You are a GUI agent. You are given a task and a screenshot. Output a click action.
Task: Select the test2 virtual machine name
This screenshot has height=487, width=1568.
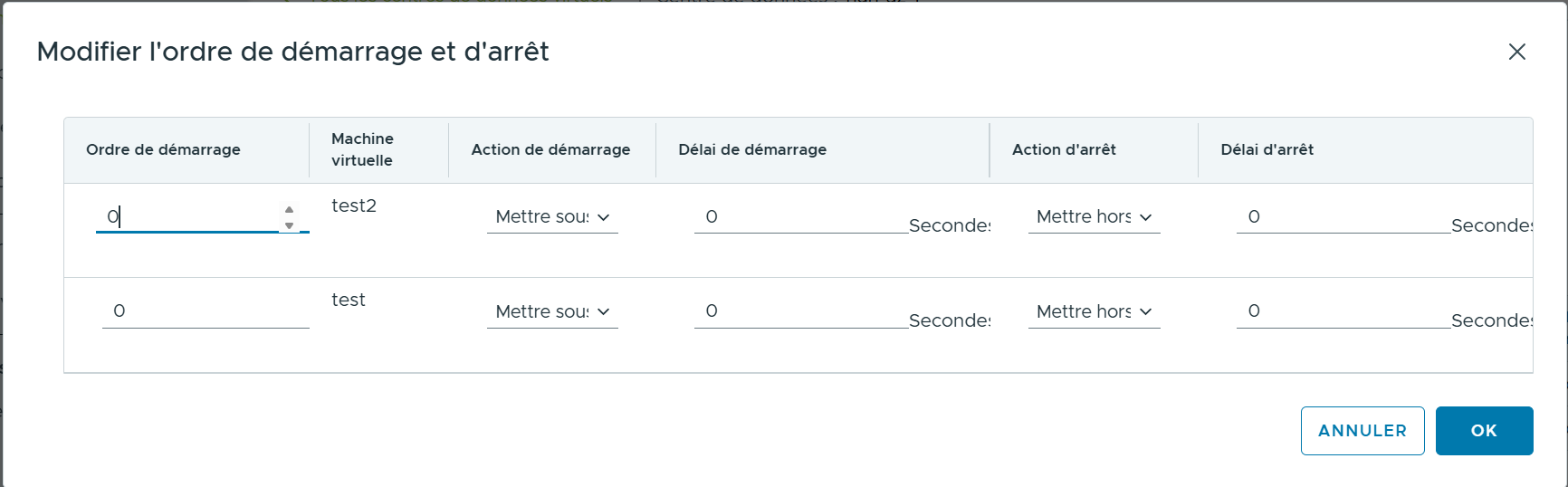click(x=354, y=206)
